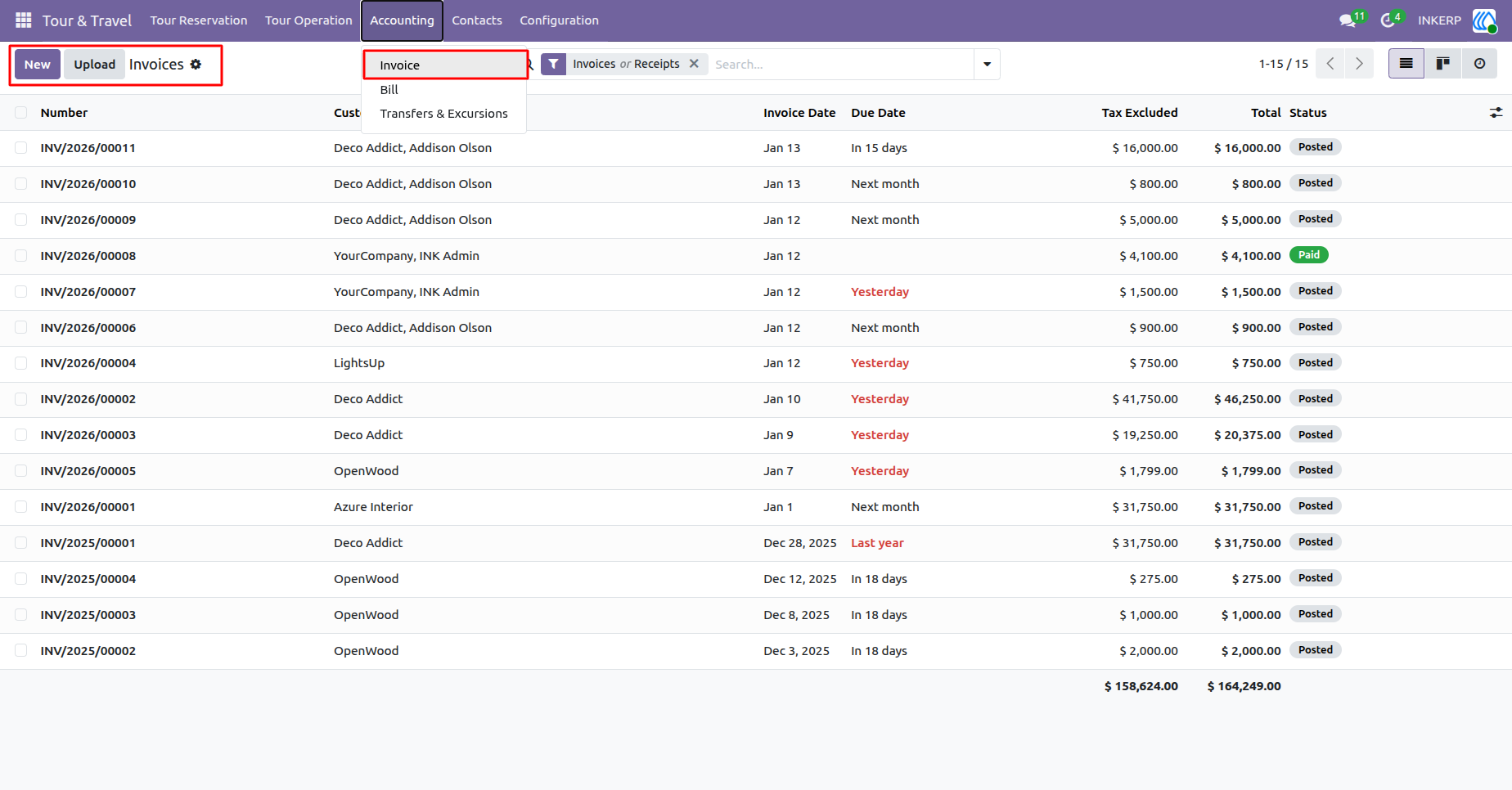Sort by the Tax Excluded column
1512x790 pixels.
click(x=1140, y=113)
